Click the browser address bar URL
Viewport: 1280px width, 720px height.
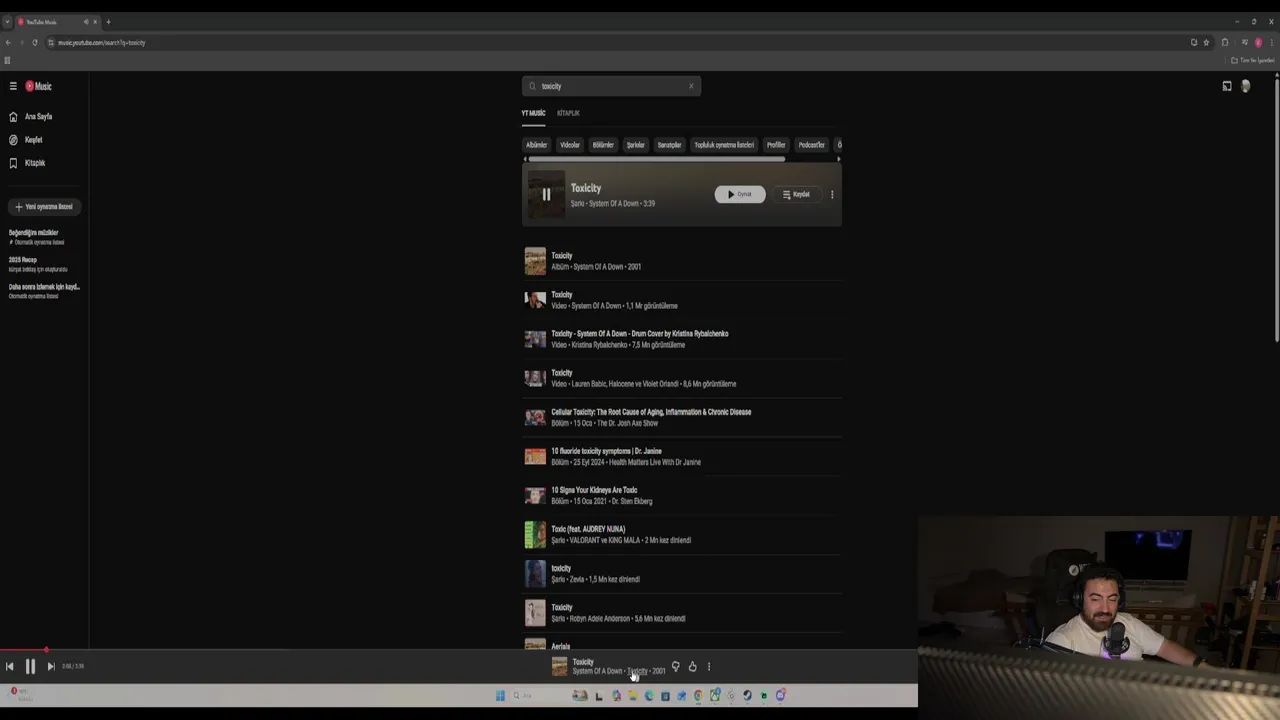pos(101,42)
